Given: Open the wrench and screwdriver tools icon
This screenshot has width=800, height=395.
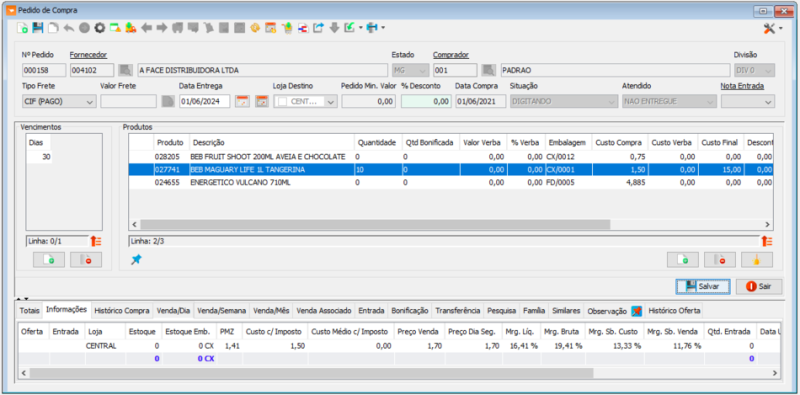Looking at the screenshot, I should click(x=769, y=29).
